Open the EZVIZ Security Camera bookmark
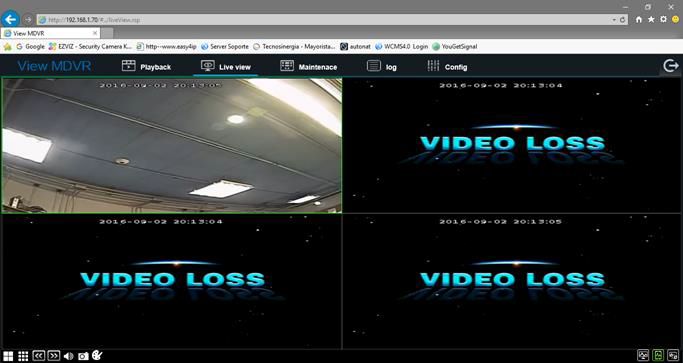 pyautogui.click(x=90, y=46)
